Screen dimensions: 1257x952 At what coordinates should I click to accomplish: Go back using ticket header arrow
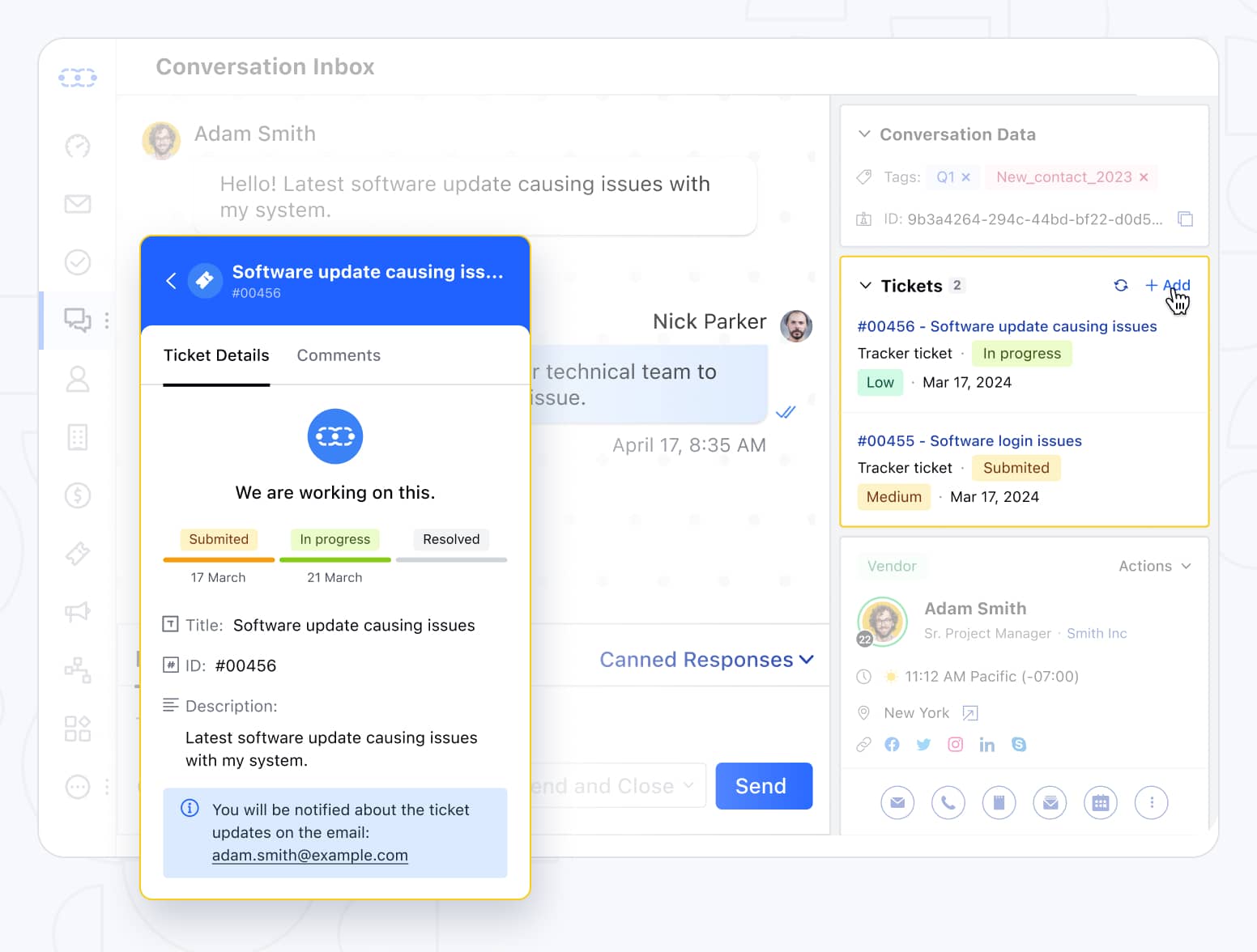coord(171,281)
